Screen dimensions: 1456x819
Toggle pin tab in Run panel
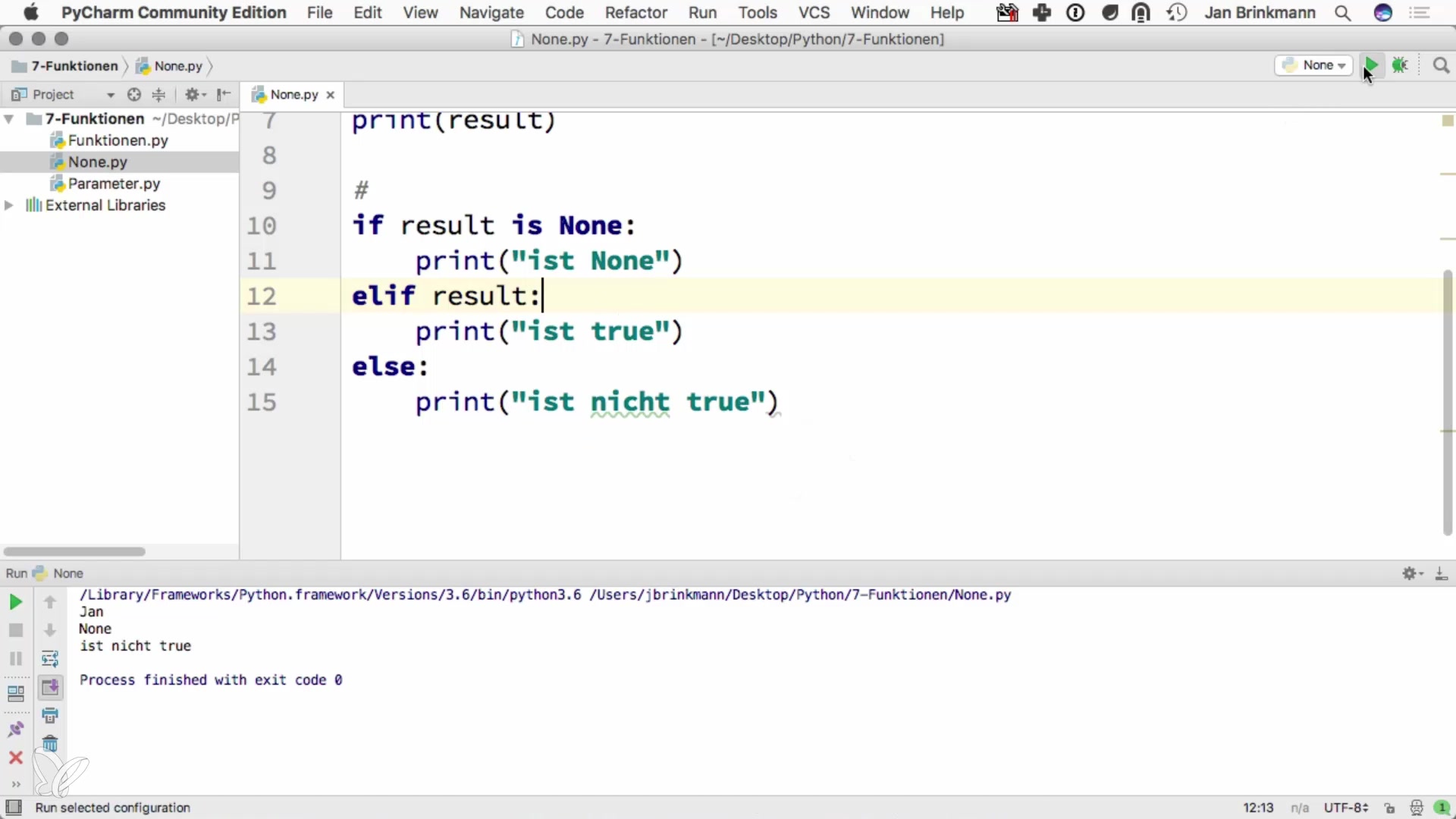pyautogui.click(x=15, y=730)
